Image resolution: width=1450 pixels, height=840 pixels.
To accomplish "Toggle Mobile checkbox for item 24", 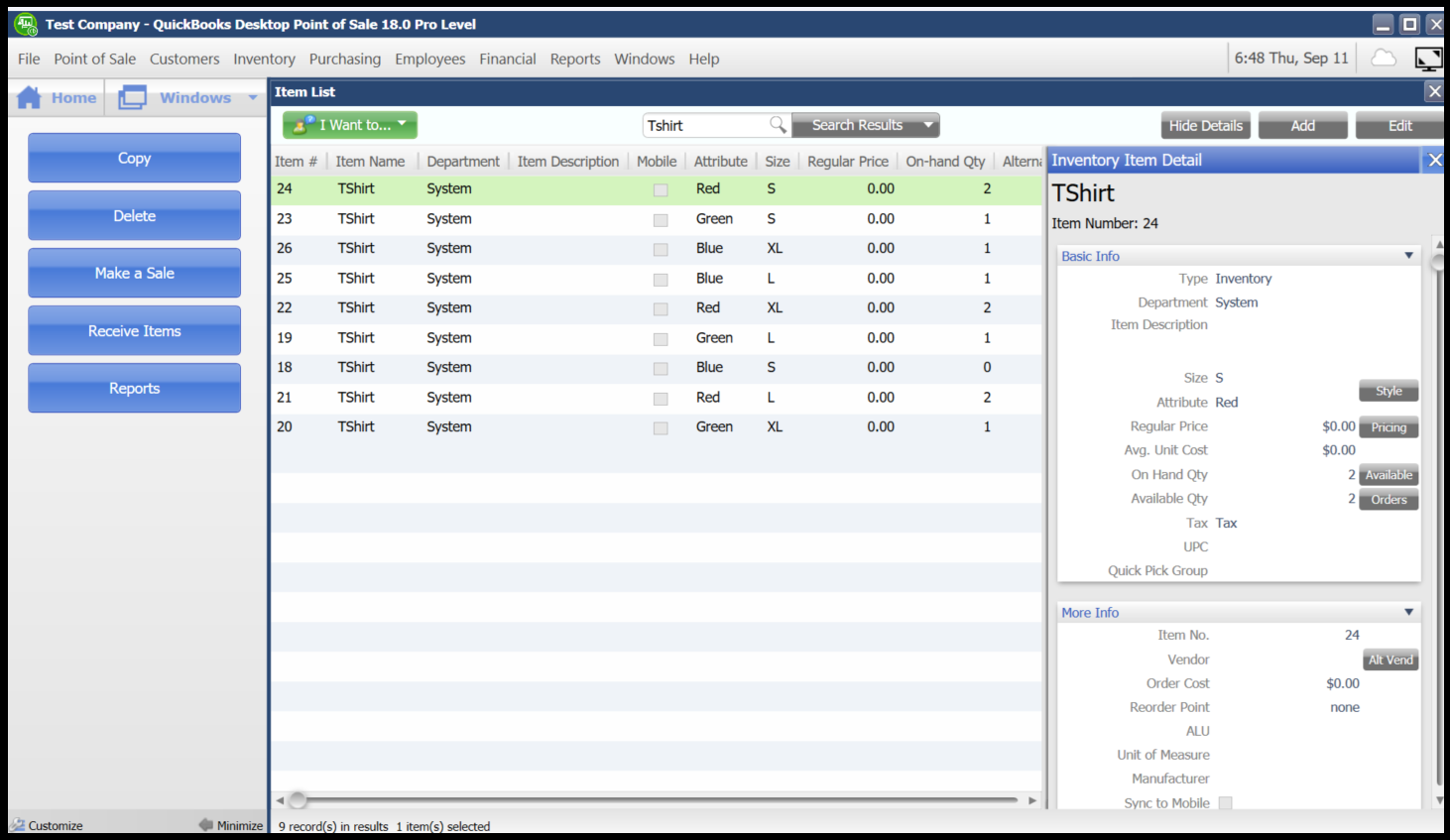I will (x=661, y=189).
